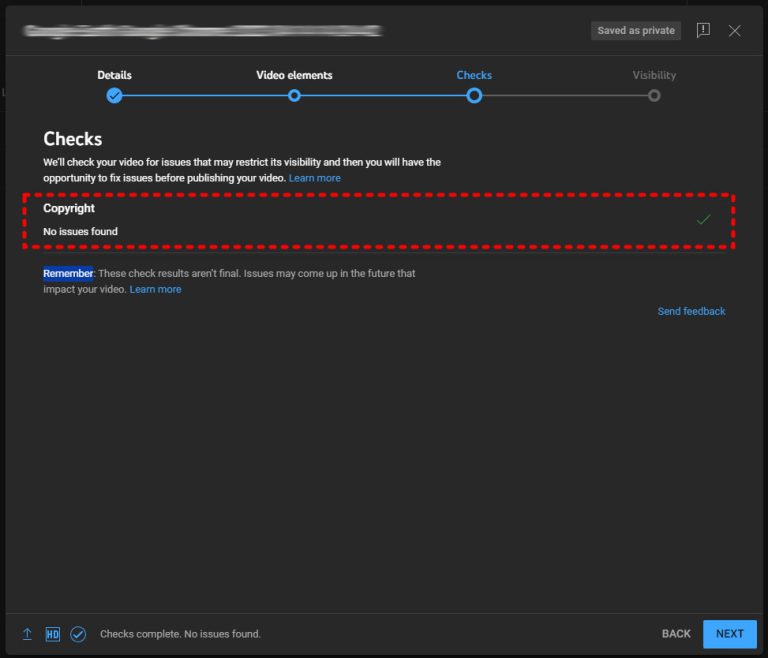
Task: Open Learn more link under Checks description
Action: click(x=314, y=178)
